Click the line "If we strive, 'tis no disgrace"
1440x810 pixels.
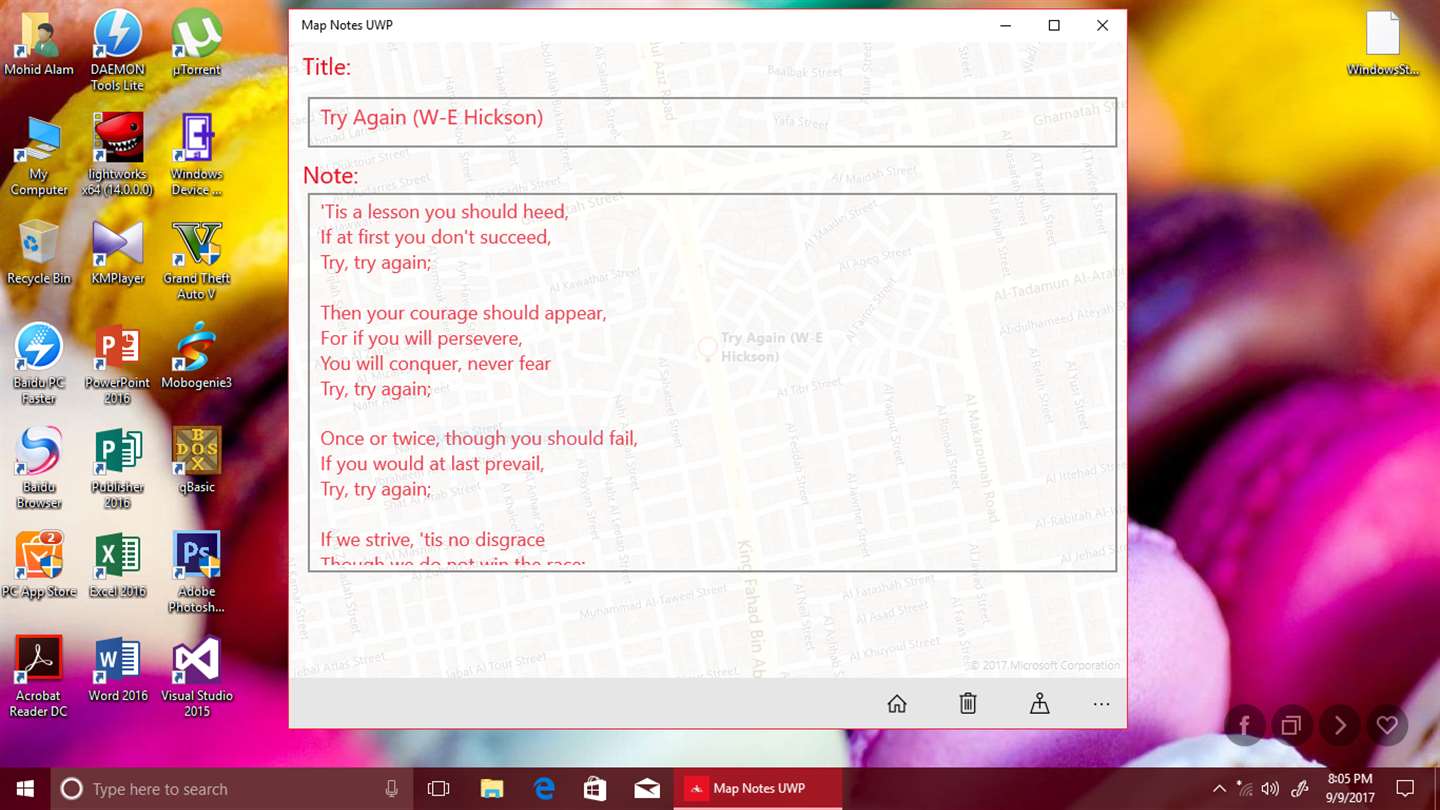click(x=432, y=540)
